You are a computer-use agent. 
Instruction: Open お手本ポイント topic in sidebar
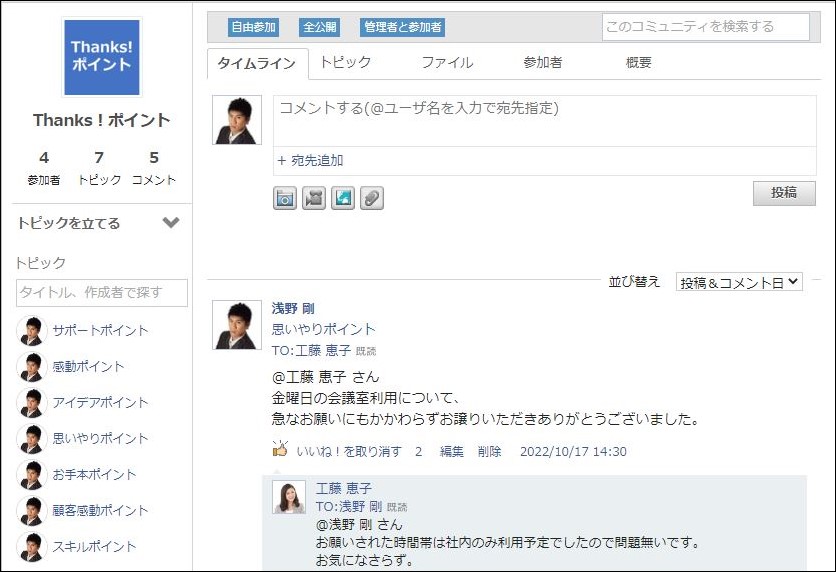click(x=94, y=474)
